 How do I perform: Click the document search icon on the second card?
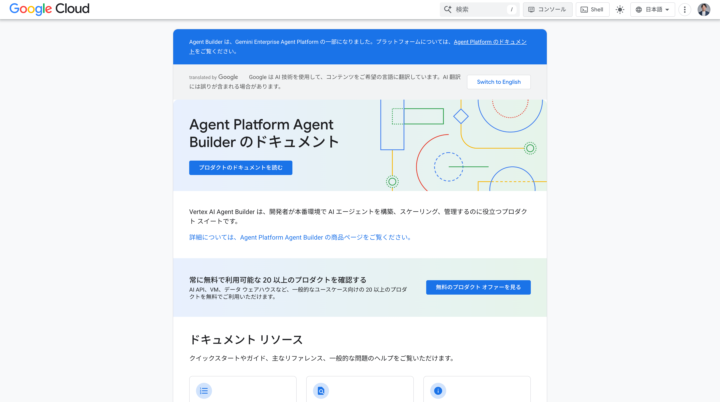[321, 391]
